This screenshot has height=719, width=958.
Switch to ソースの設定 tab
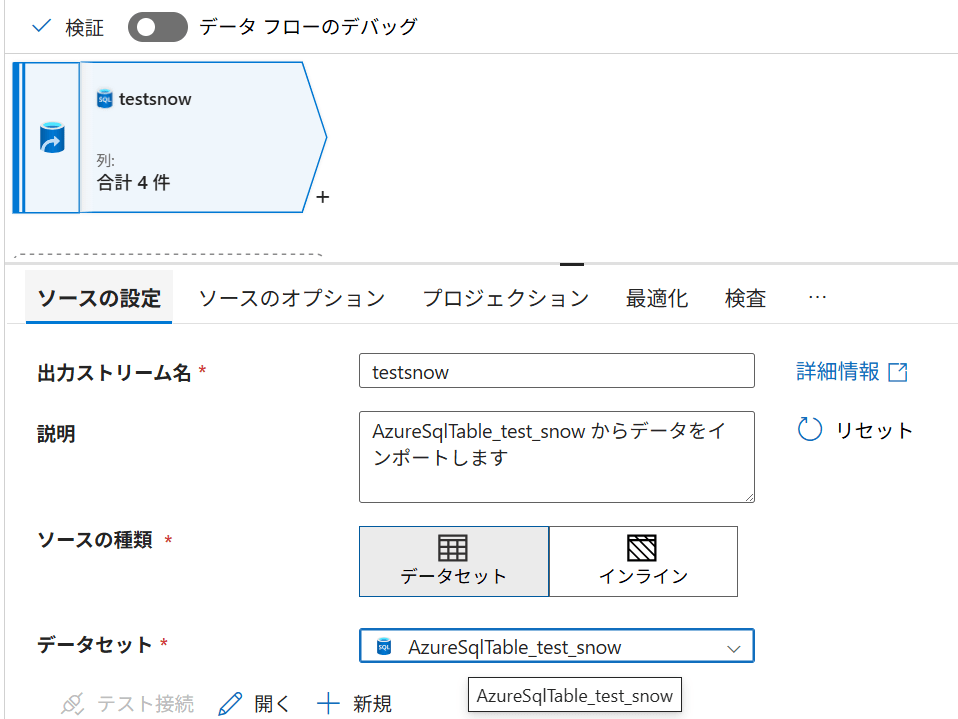click(x=99, y=298)
